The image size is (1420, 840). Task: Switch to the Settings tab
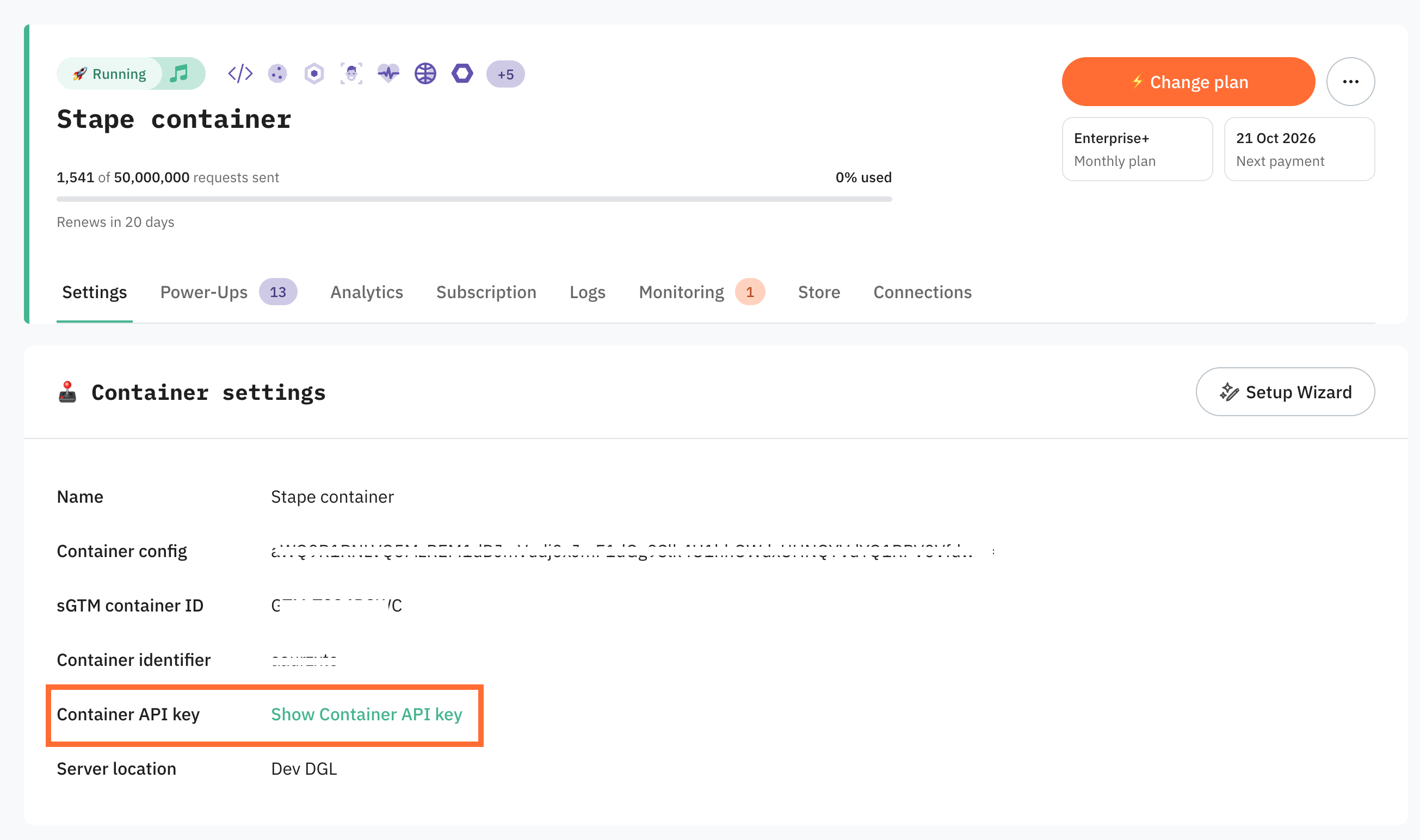95,292
